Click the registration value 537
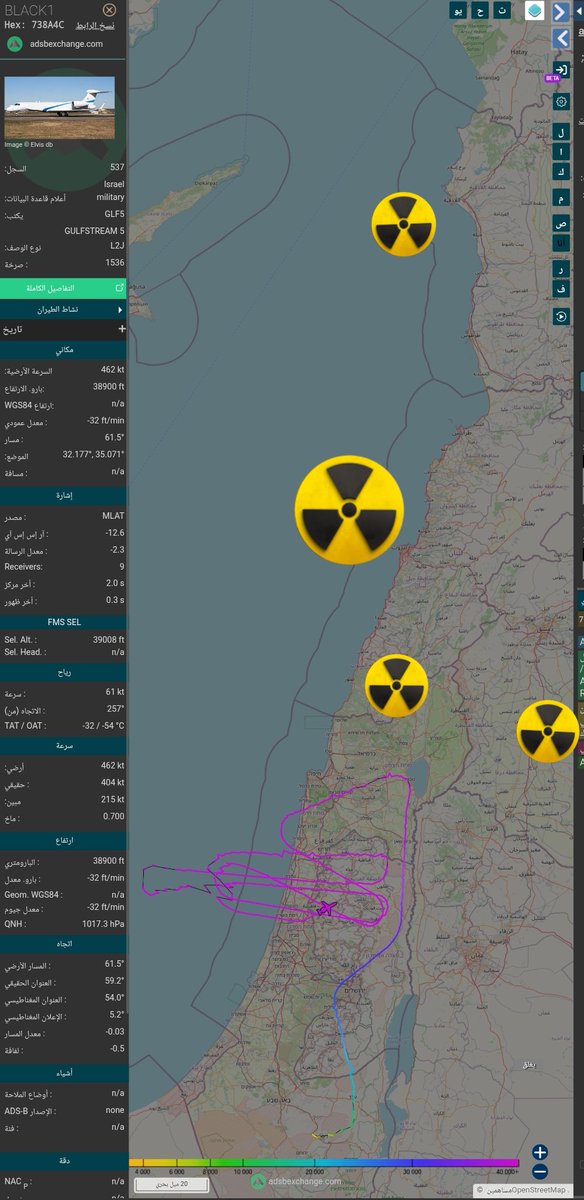The width and height of the screenshot is (584, 1200). point(117,167)
